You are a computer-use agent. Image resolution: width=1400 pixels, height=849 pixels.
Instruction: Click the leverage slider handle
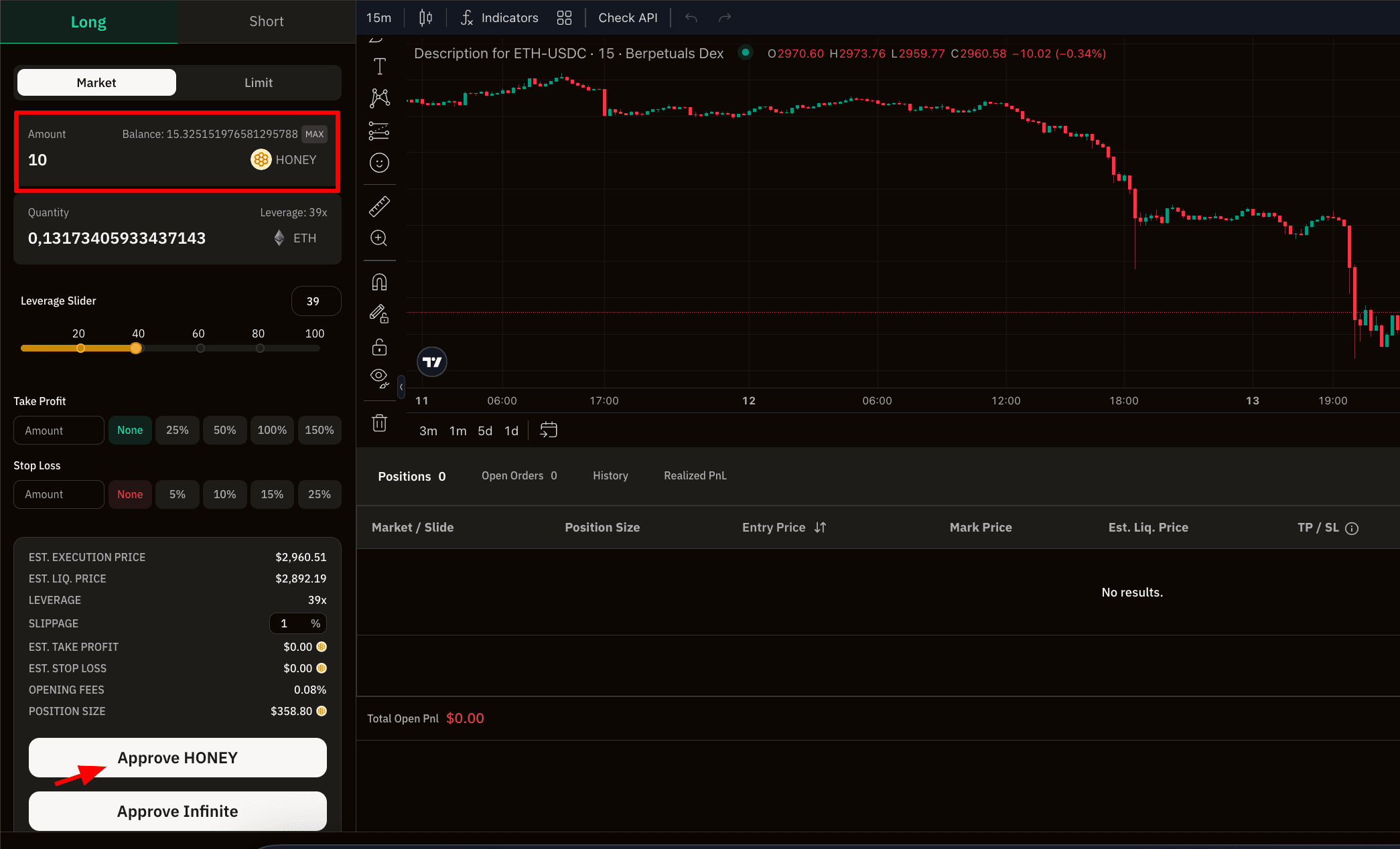tap(136, 348)
